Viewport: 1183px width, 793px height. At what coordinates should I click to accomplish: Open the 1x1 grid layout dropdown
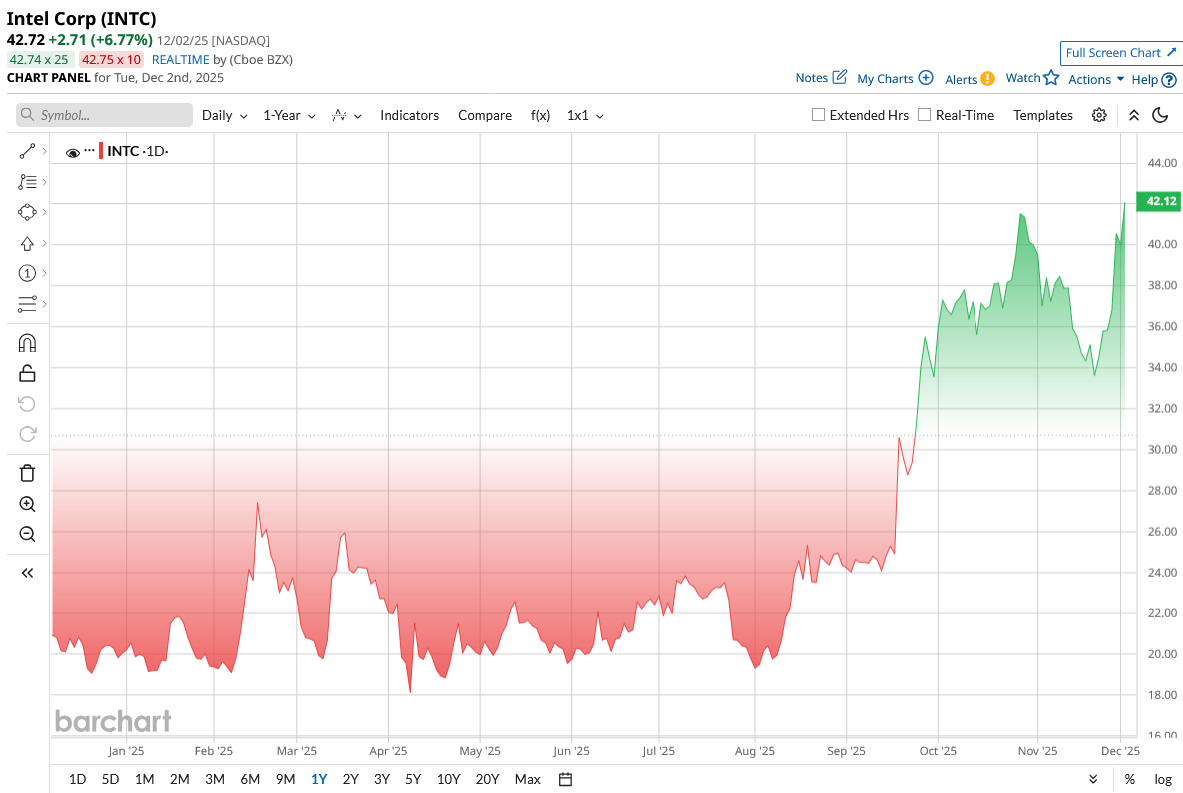pyautogui.click(x=585, y=115)
